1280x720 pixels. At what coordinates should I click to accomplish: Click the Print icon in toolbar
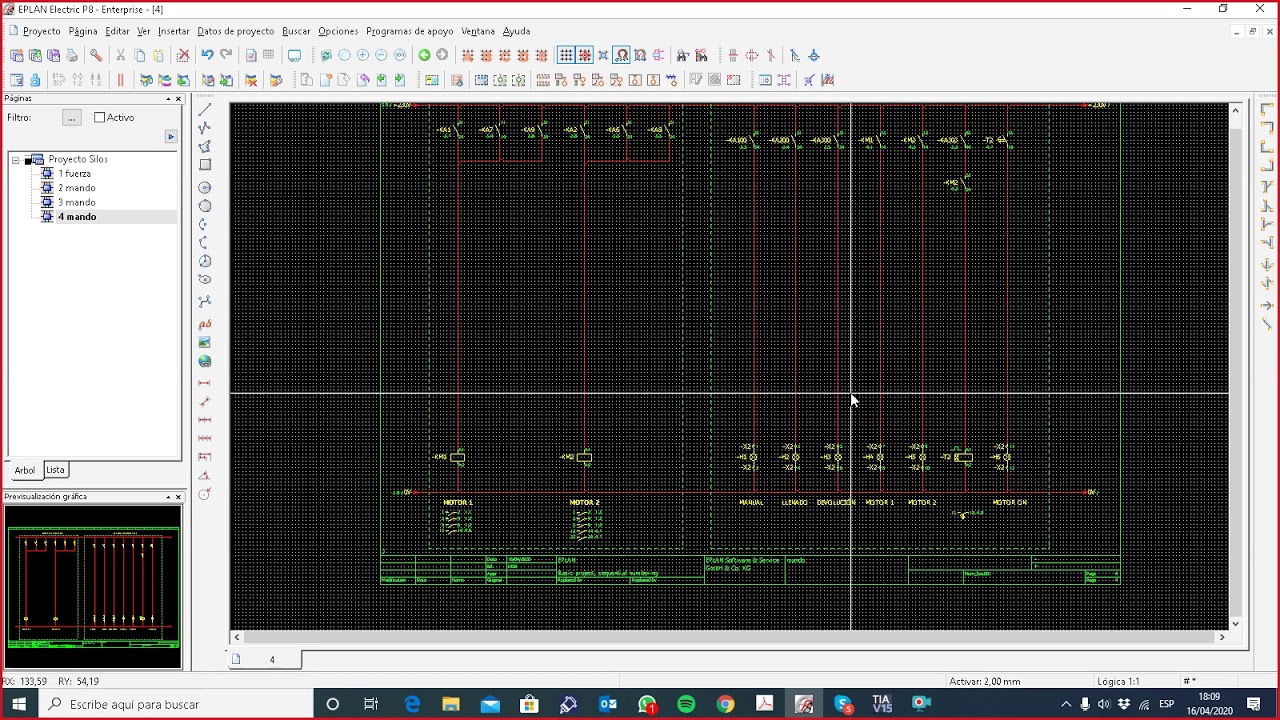coord(72,55)
